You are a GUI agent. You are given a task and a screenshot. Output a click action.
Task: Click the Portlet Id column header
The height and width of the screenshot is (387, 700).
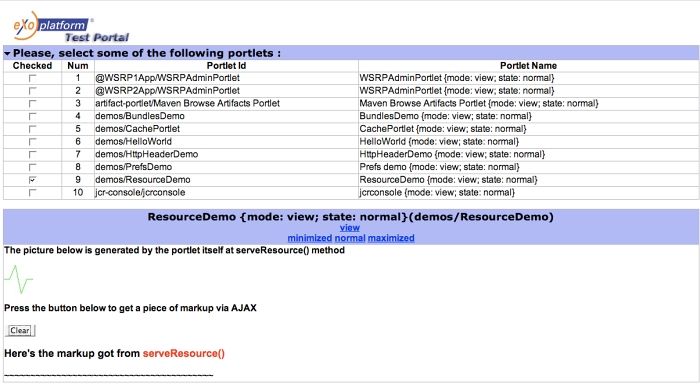click(x=226, y=66)
